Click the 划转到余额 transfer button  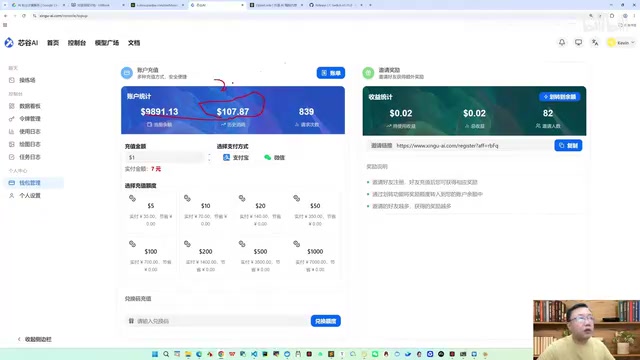[x=560, y=97]
